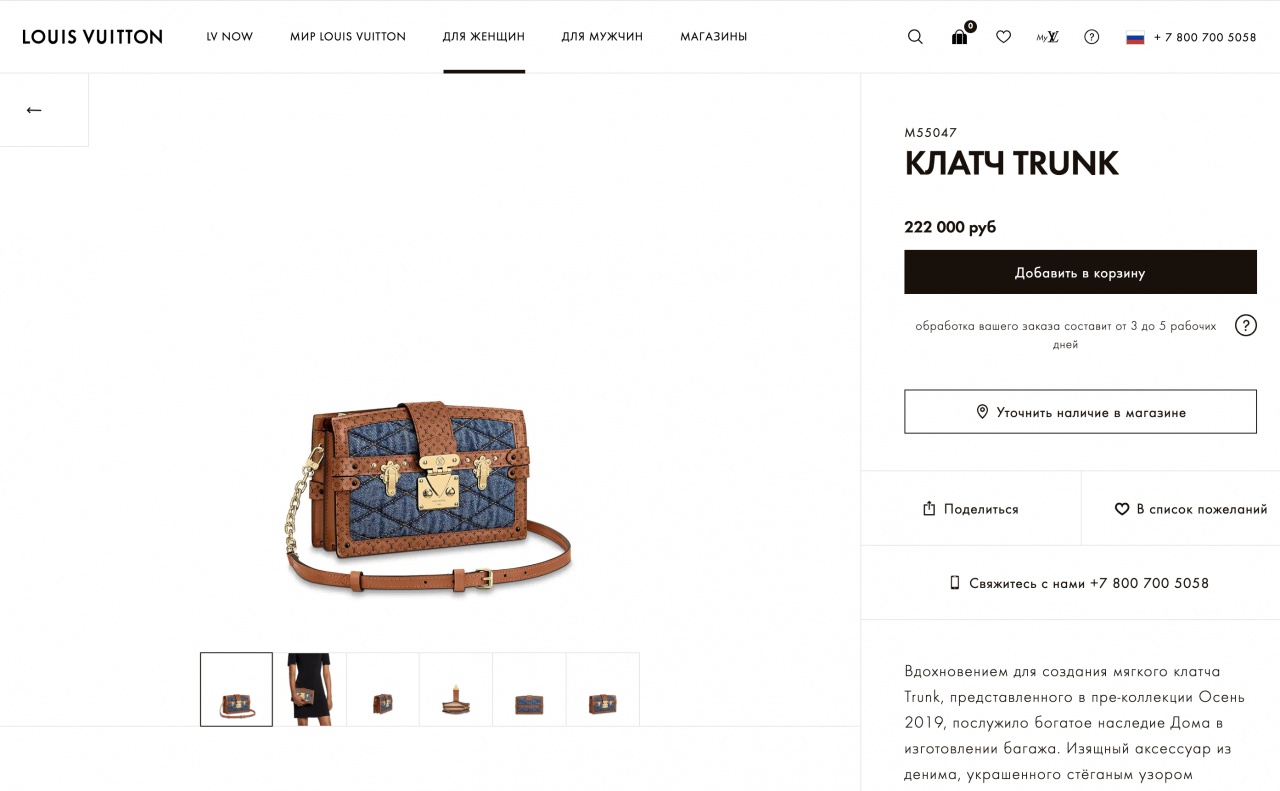The height and width of the screenshot is (791, 1280).
Task: Open the shopping bag cart icon
Action: tap(961, 35)
